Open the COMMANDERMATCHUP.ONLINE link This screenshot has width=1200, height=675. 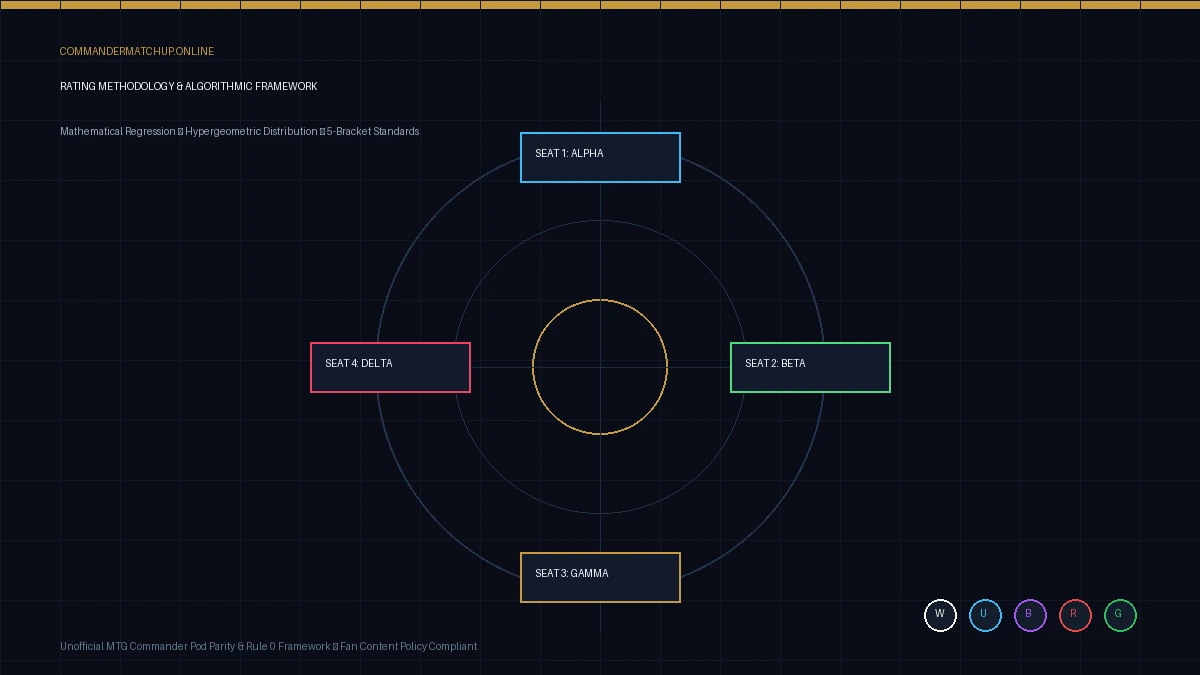[x=137, y=51]
